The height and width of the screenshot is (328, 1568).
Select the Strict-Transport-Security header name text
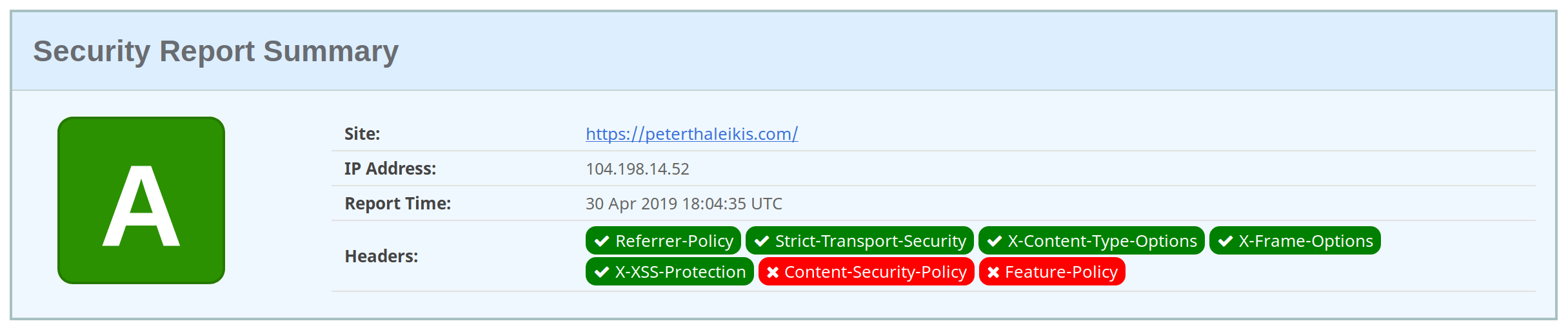(x=870, y=241)
